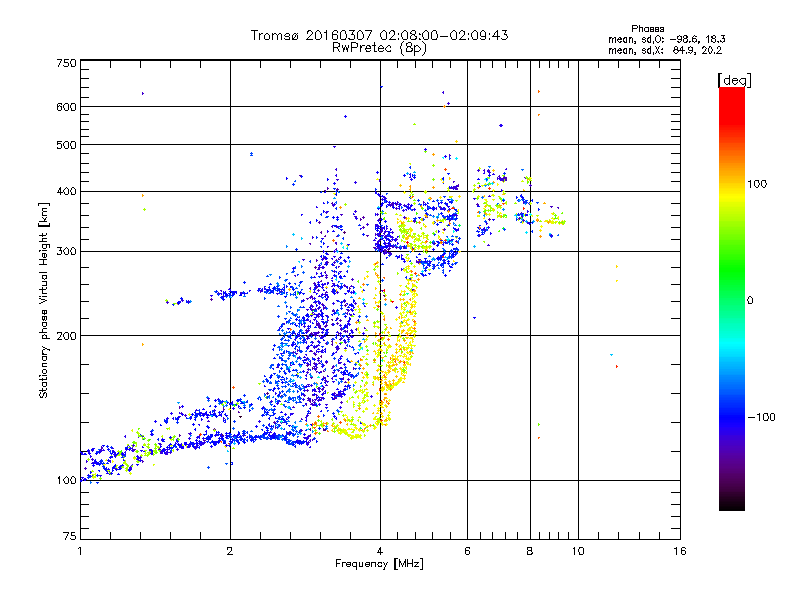Click the x-axis label 'Frequency [MHz]'

click(x=379, y=564)
